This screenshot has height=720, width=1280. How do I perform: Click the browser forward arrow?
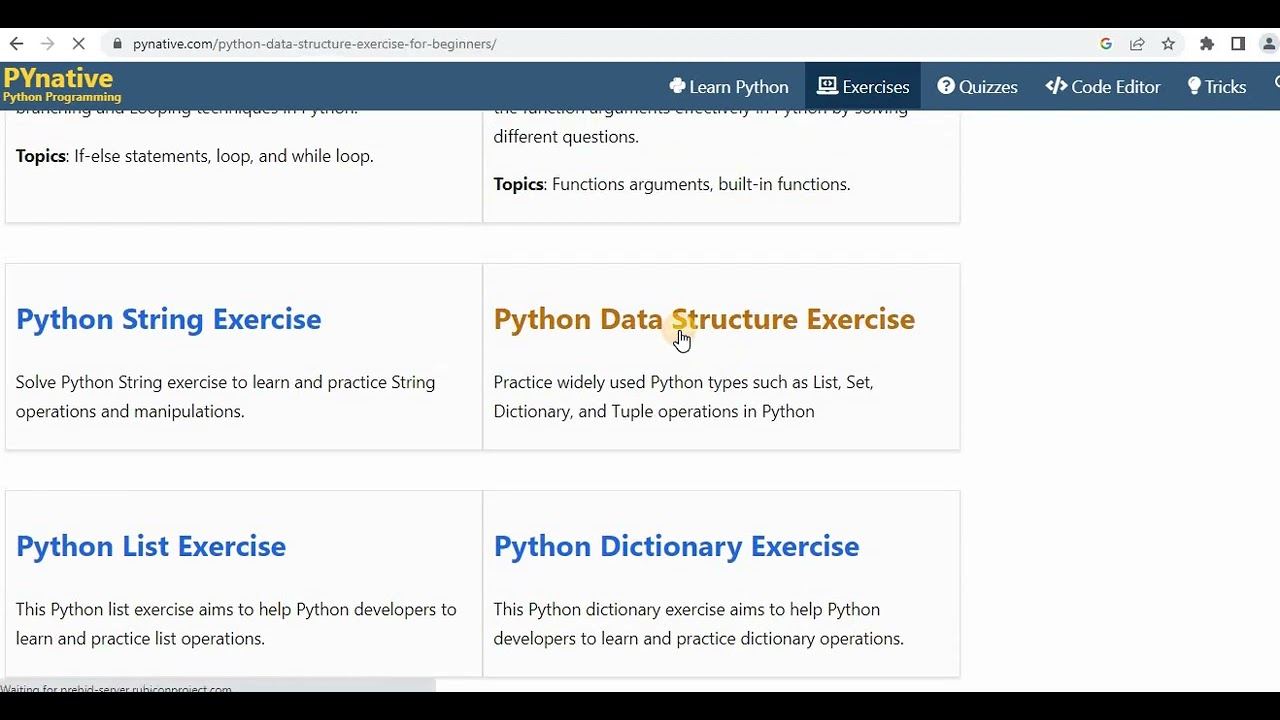point(47,44)
